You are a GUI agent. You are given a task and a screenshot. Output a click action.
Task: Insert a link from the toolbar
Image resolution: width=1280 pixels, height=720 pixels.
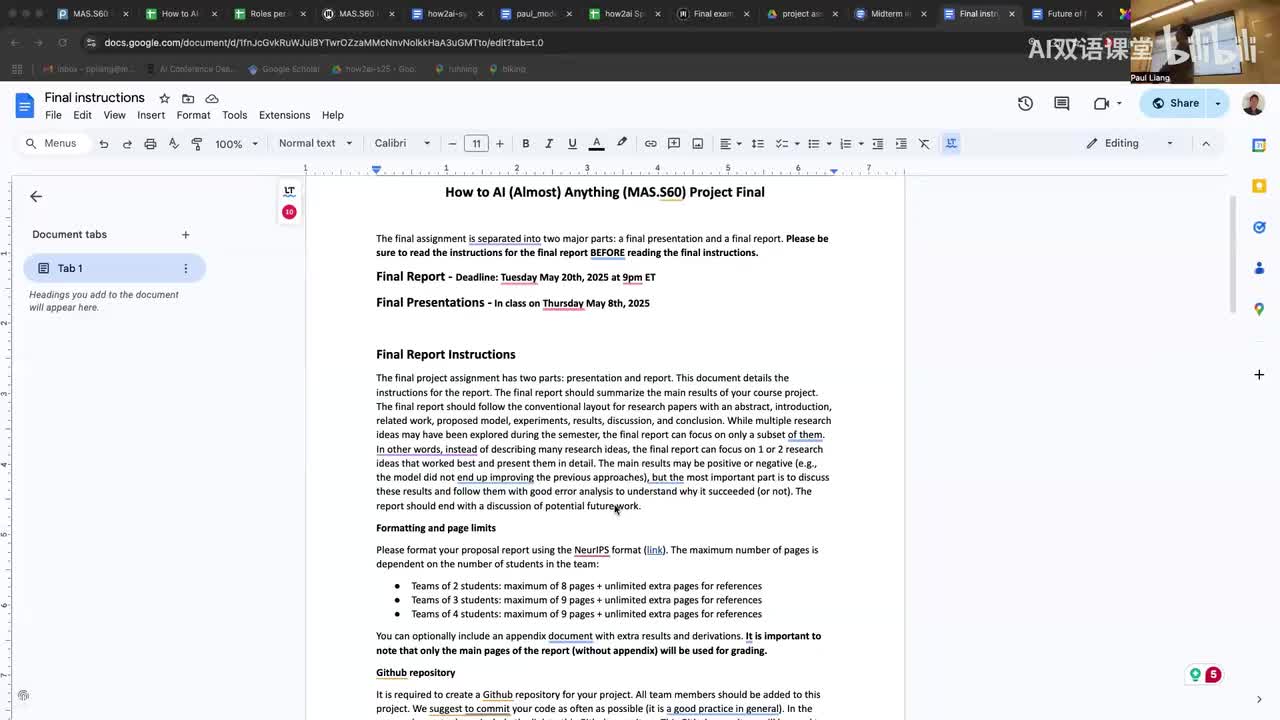(x=650, y=143)
